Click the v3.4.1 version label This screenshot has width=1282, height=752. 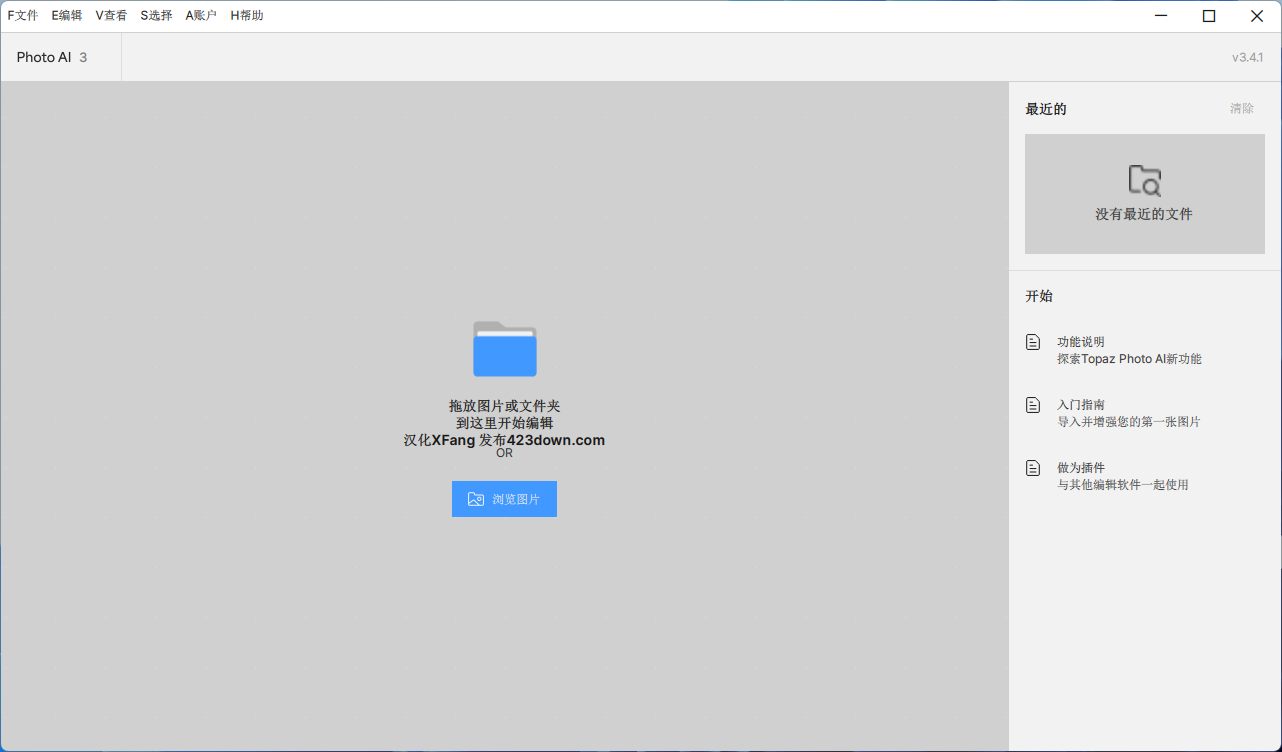1247,57
